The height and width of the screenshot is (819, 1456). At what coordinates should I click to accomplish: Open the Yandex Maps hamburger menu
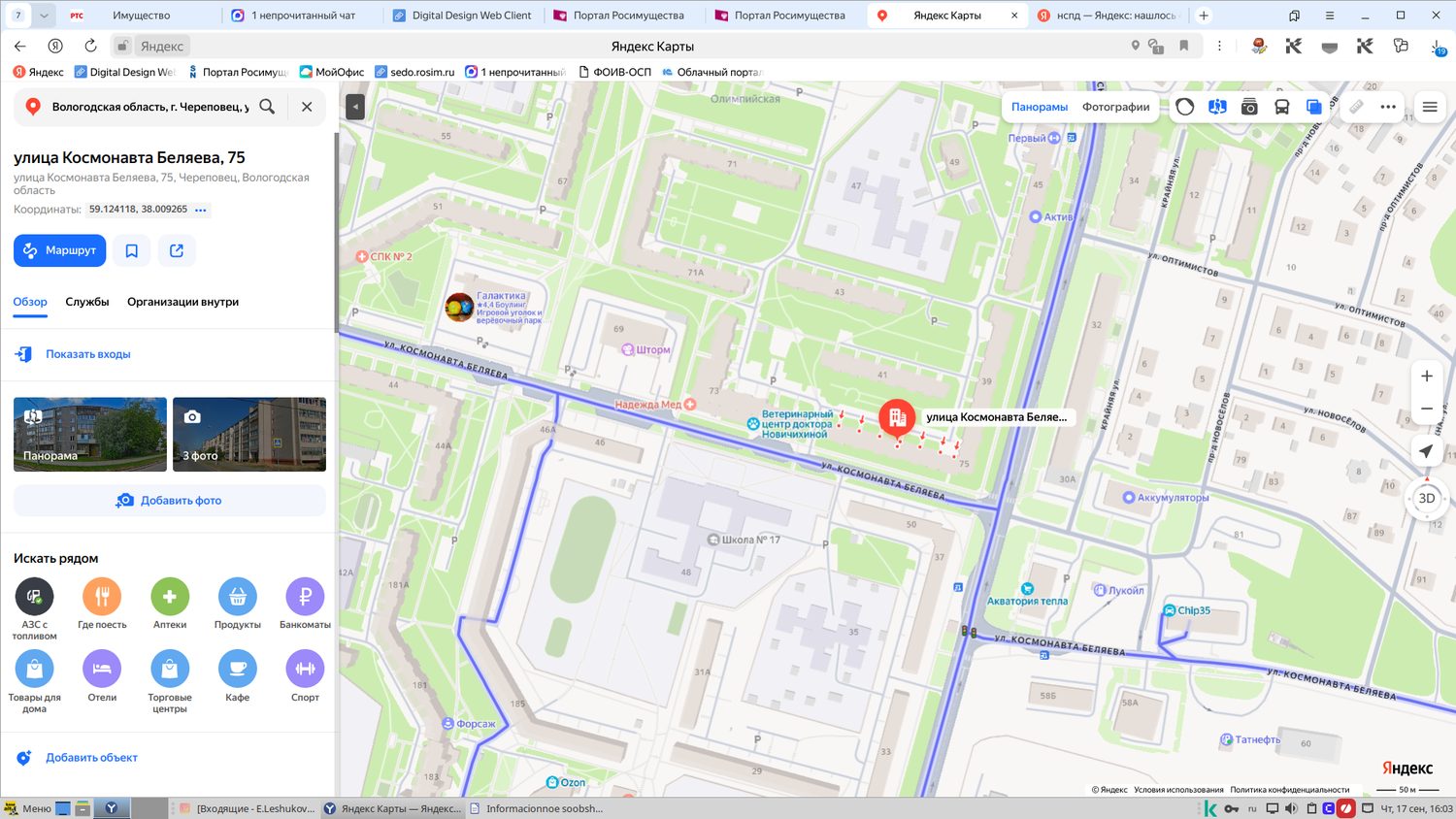point(1430,107)
